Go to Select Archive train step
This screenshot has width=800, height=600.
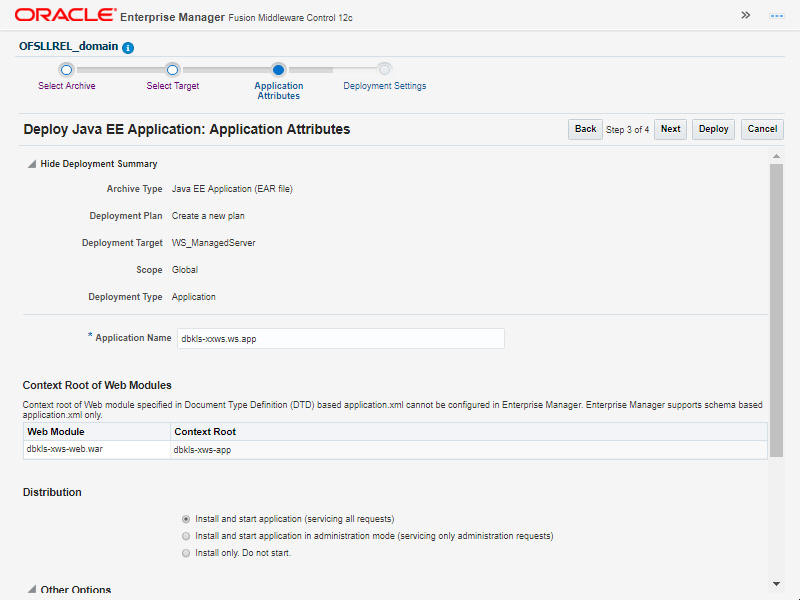[67, 86]
